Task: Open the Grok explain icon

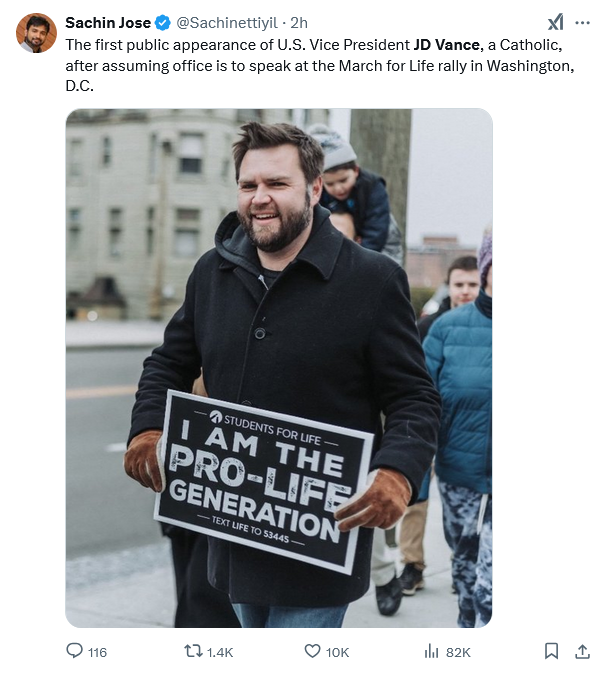Action: click(x=555, y=22)
